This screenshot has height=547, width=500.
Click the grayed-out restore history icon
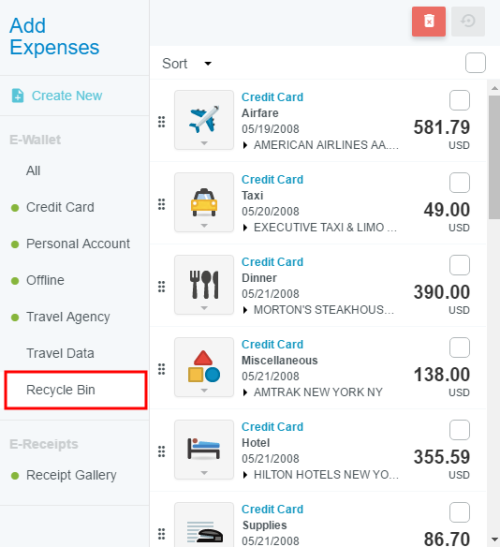[x=468, y=21]
